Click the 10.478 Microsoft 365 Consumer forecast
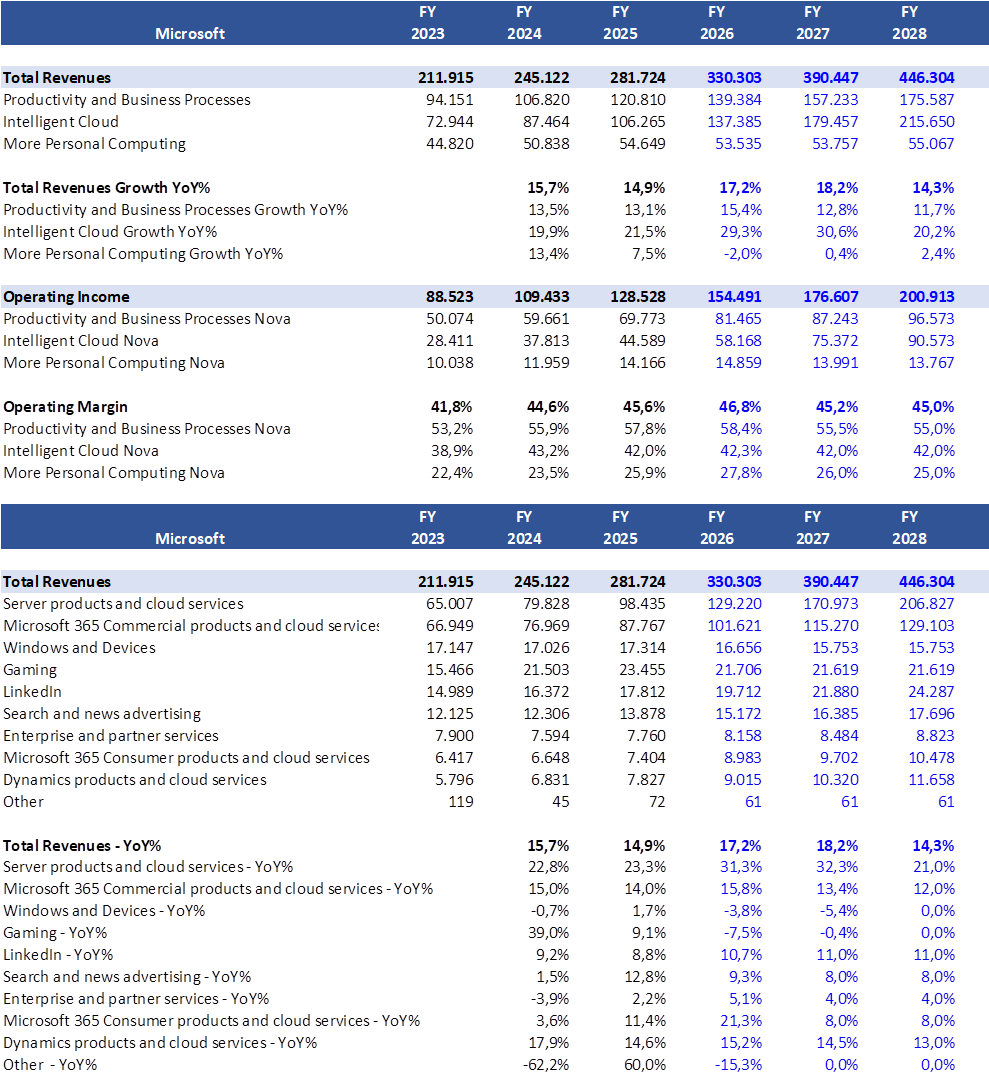Image resolution: width=989 pixels, height=1076 pixels. point(931,758)
